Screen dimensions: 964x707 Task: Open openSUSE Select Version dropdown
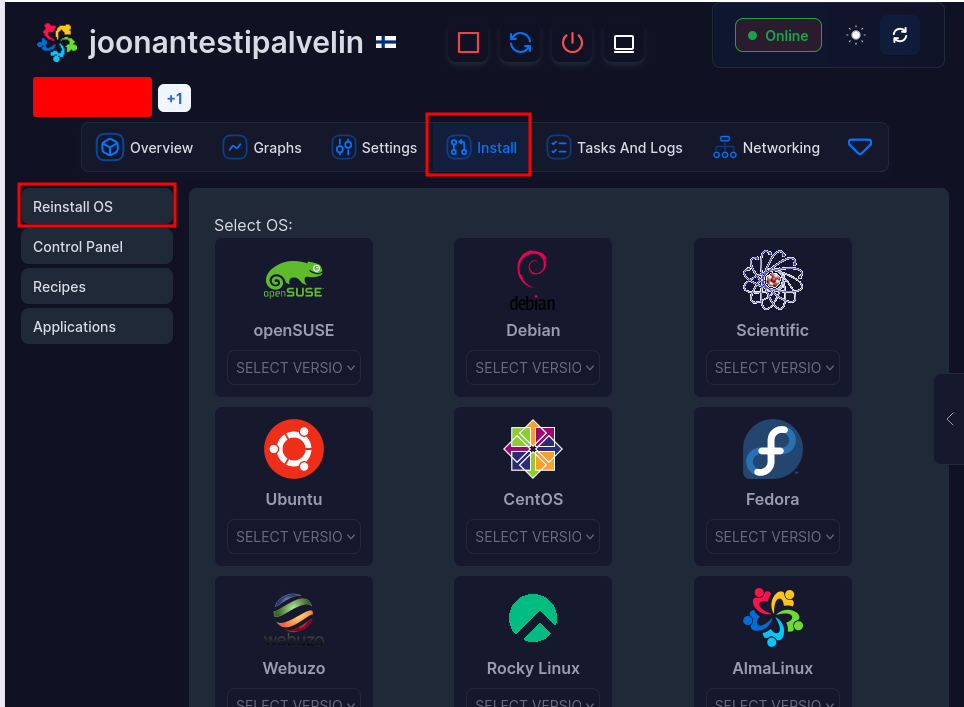point(293,368)
